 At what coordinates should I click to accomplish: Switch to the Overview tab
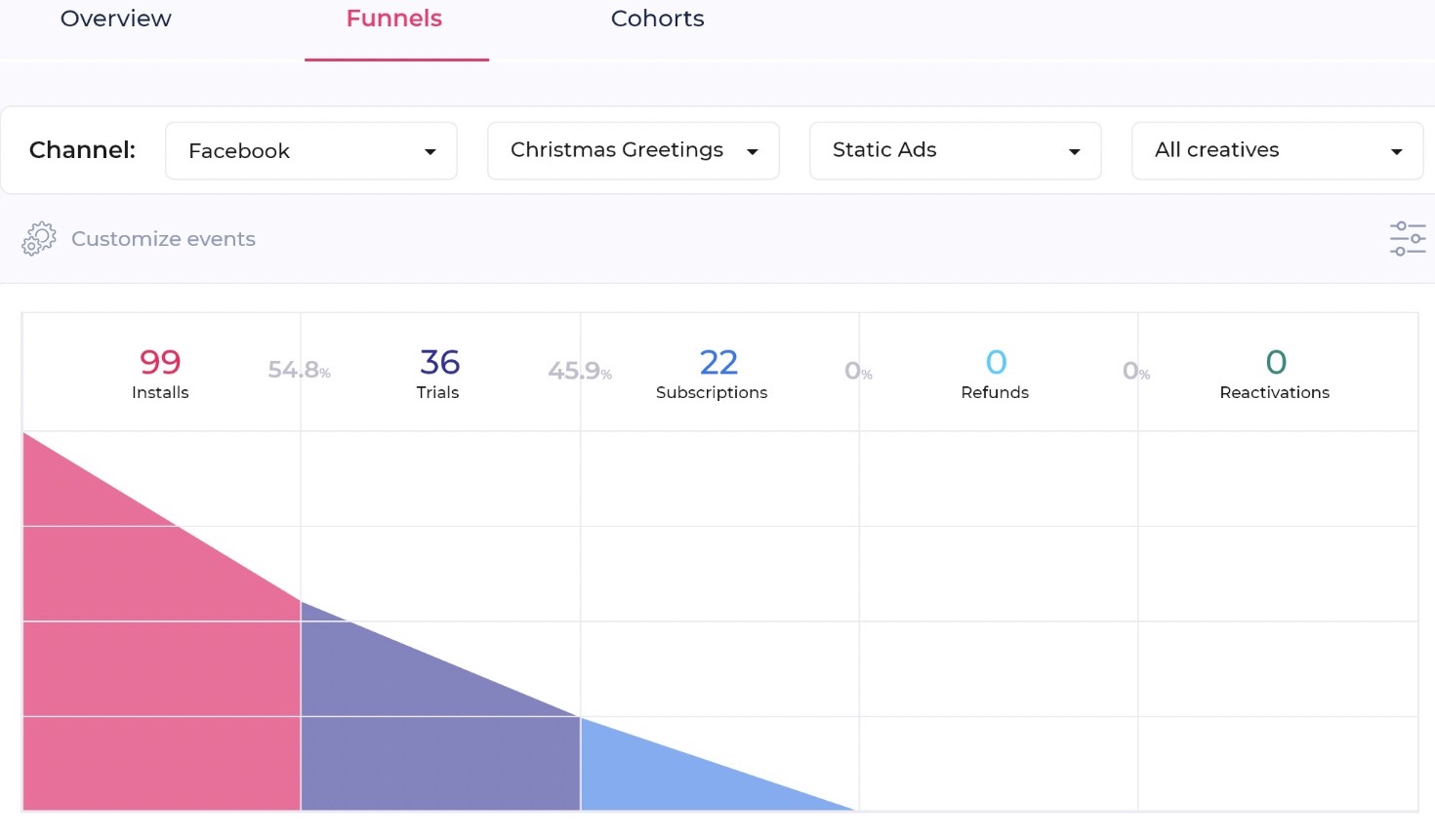click(115, 20)
